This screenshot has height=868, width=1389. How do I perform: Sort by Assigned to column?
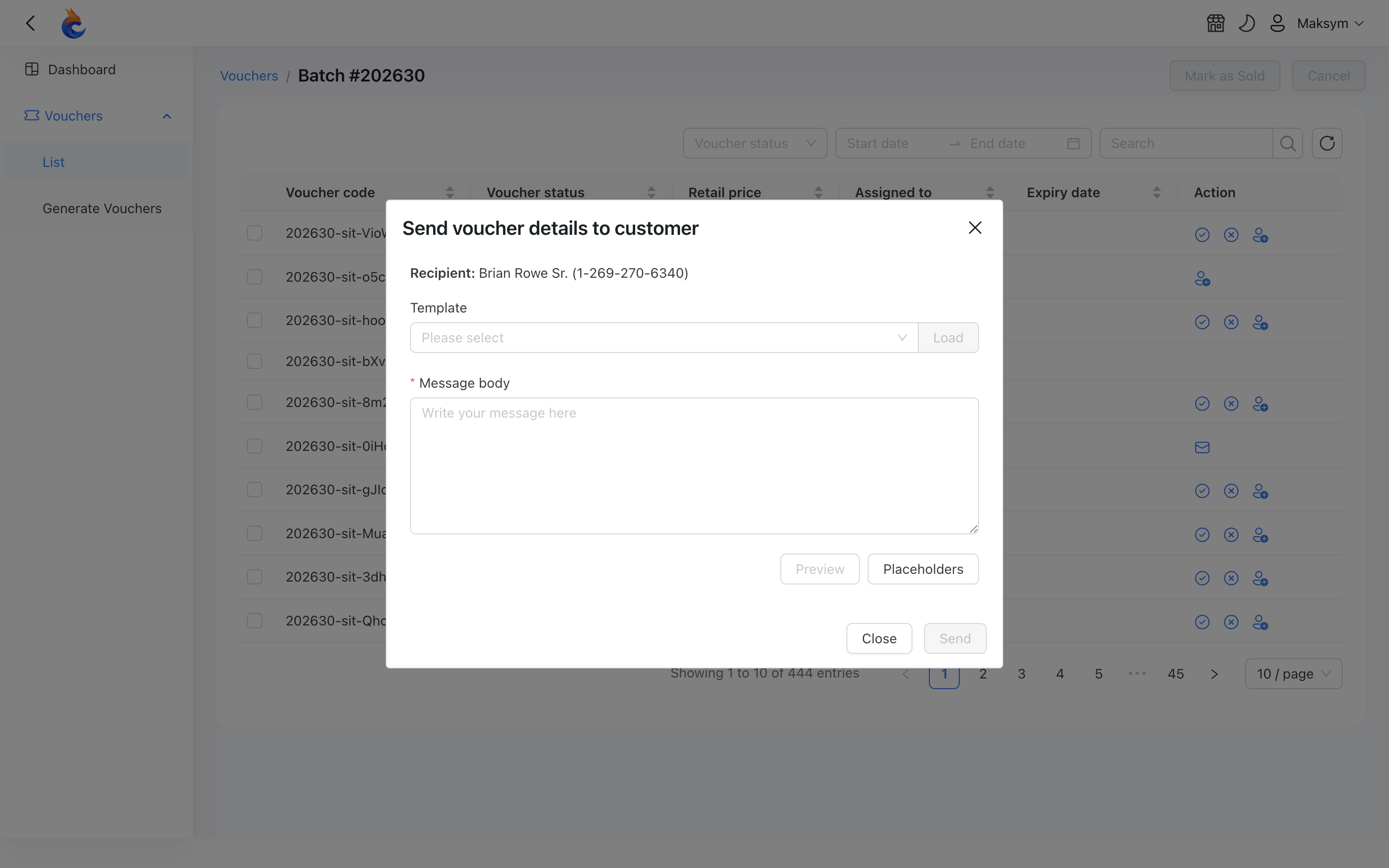pos(990,192)
